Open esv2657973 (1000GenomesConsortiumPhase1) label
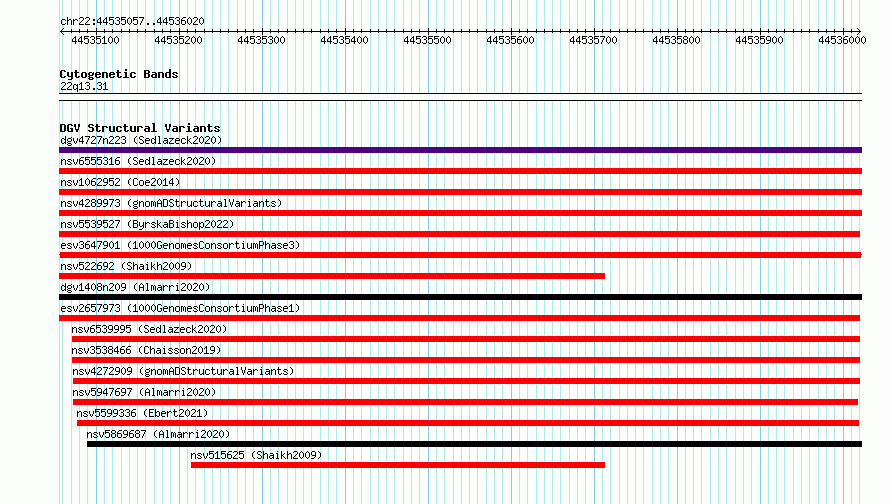The height and width of the screenshot is (504, 890). pos(180,308)
